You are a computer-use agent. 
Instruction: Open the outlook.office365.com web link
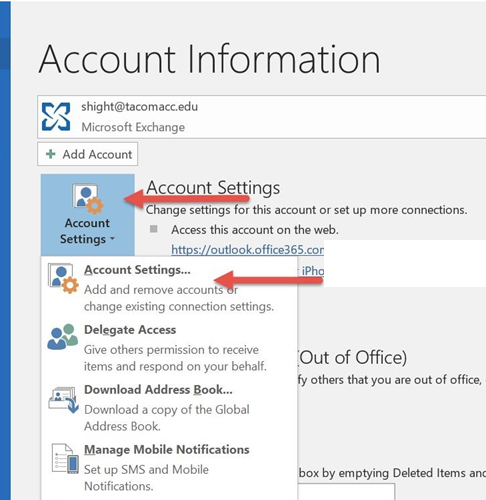pos(247,250)
